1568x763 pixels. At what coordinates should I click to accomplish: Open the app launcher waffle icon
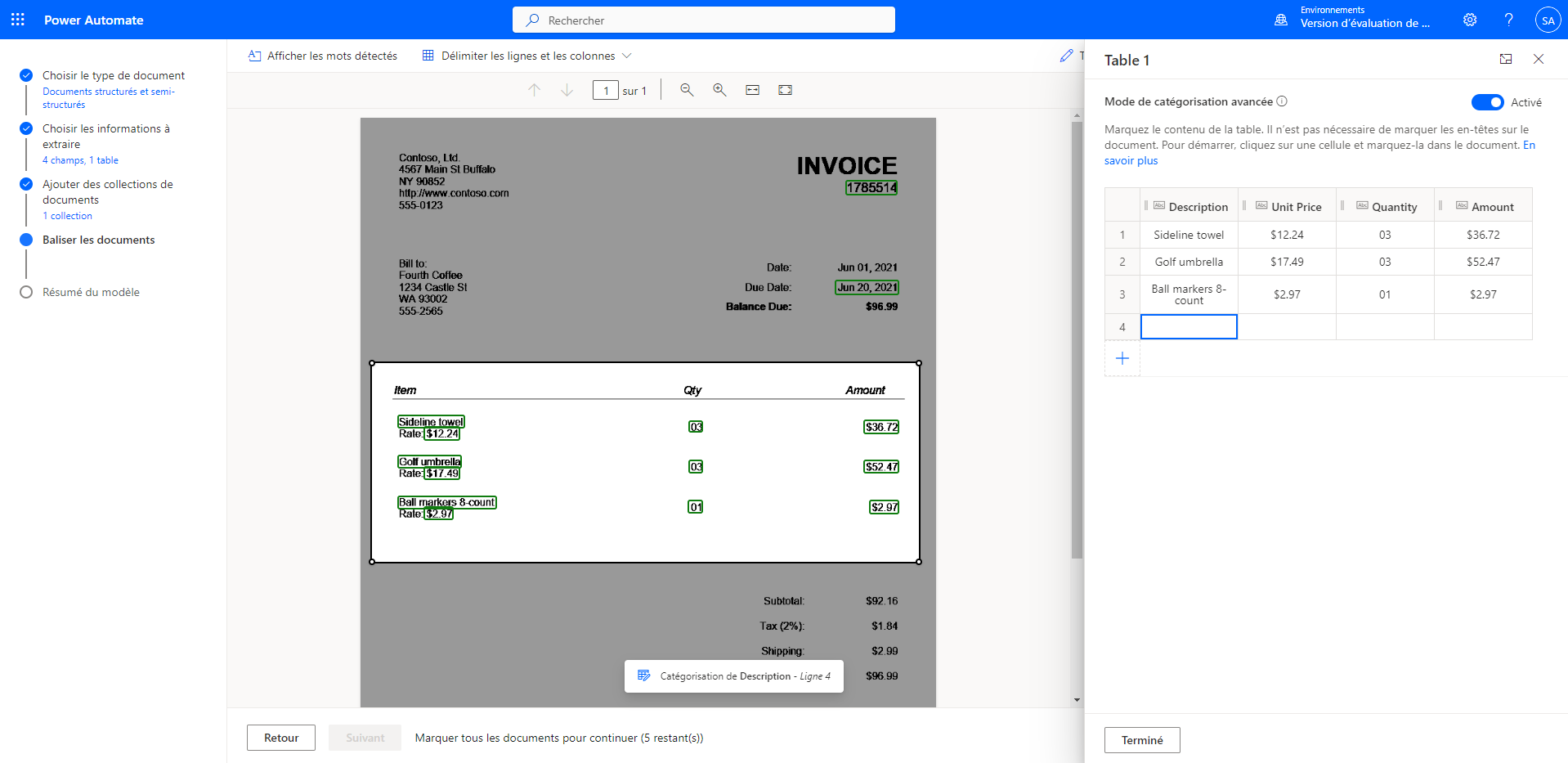tap(18, 20)
